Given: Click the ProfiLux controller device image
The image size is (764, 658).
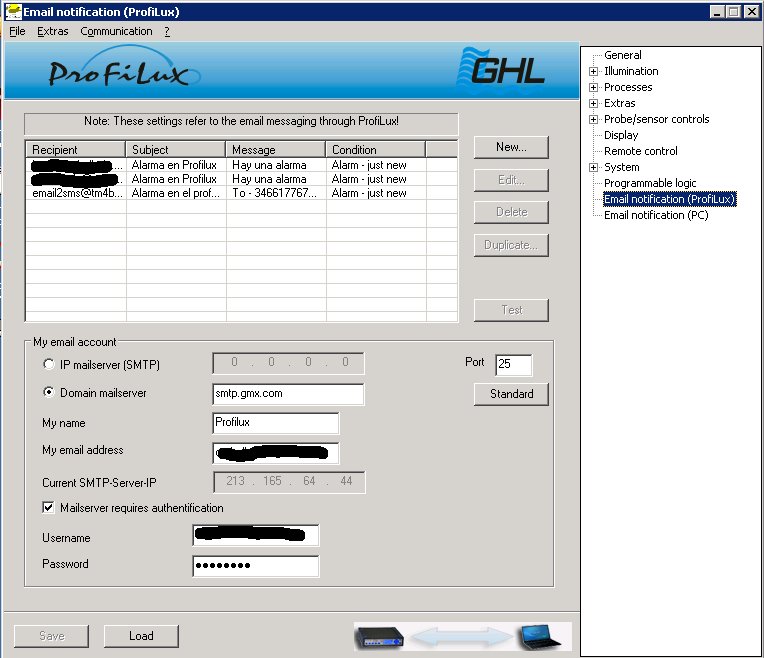Looking at the screenshot, I should pyautogui.click(x=380, y=637).
